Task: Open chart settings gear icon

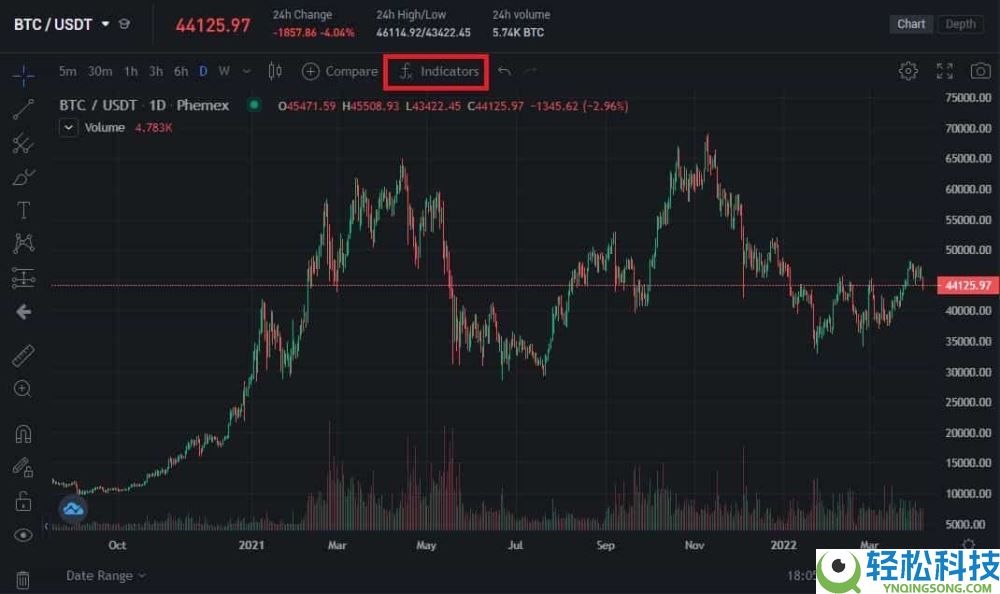Action: pyautogui.click(x=908, y=71)
